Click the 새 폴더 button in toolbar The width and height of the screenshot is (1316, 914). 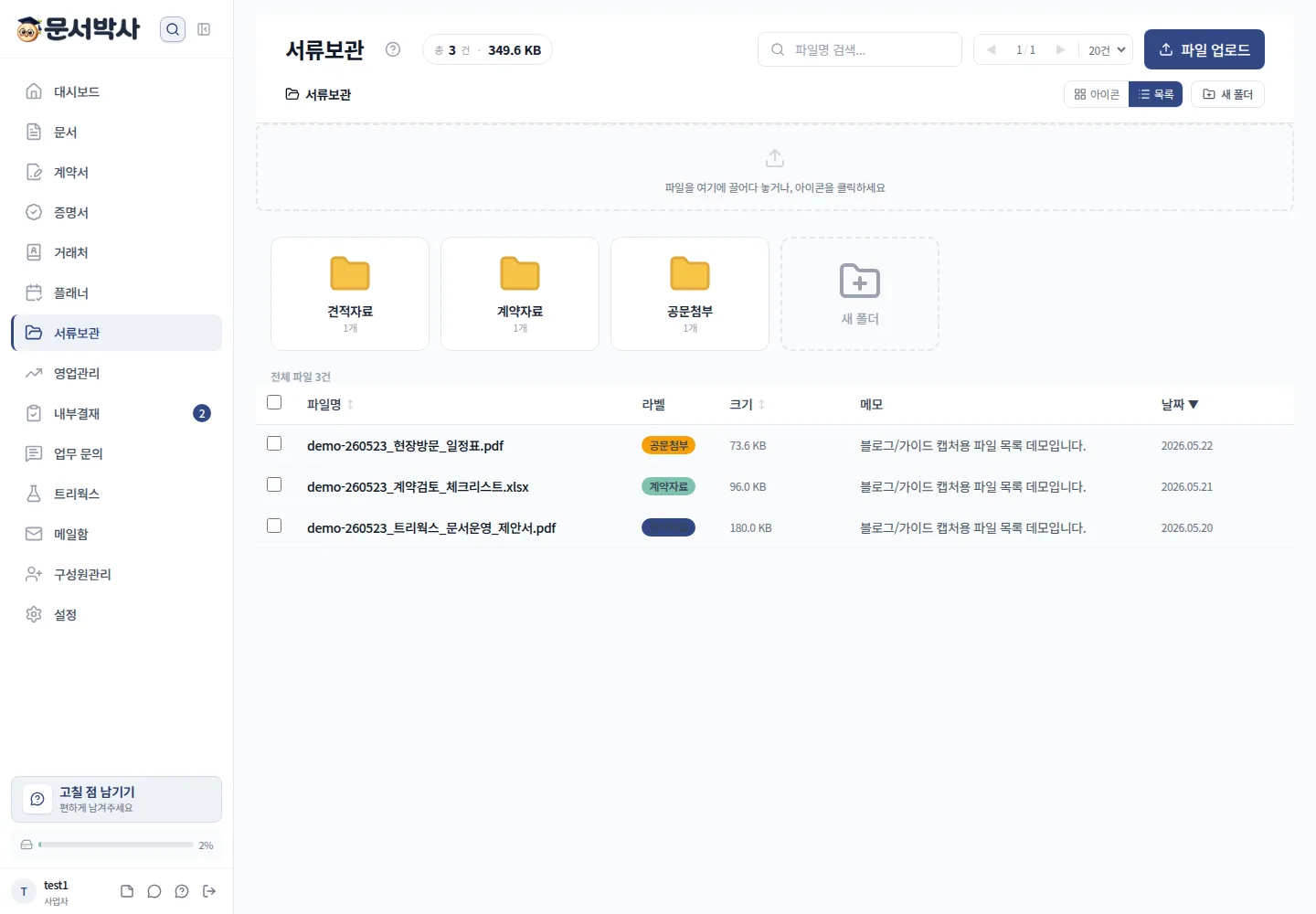point(1227,94)
